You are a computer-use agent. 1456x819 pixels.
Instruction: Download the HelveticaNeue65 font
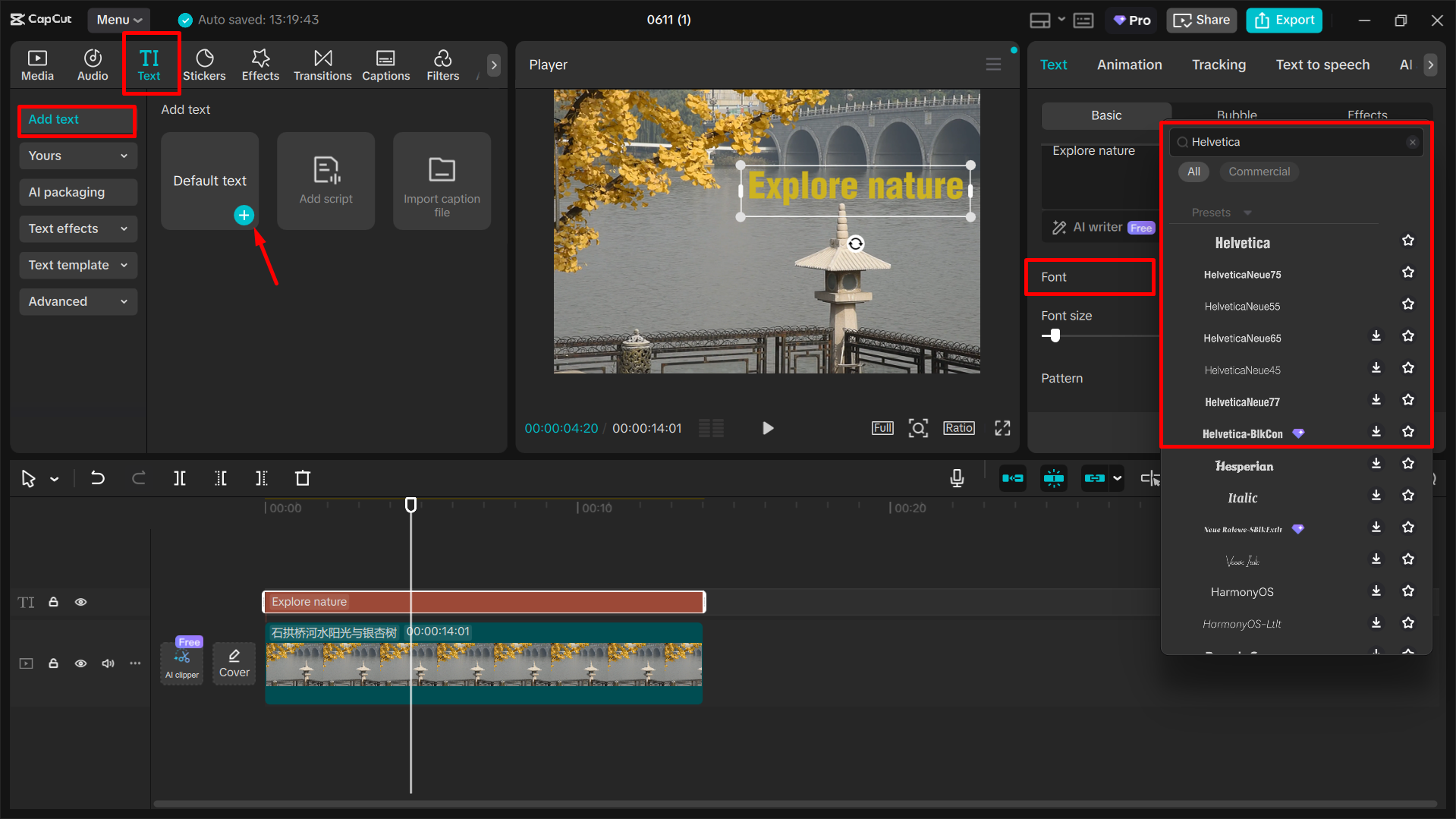[x=1376, y=335]
